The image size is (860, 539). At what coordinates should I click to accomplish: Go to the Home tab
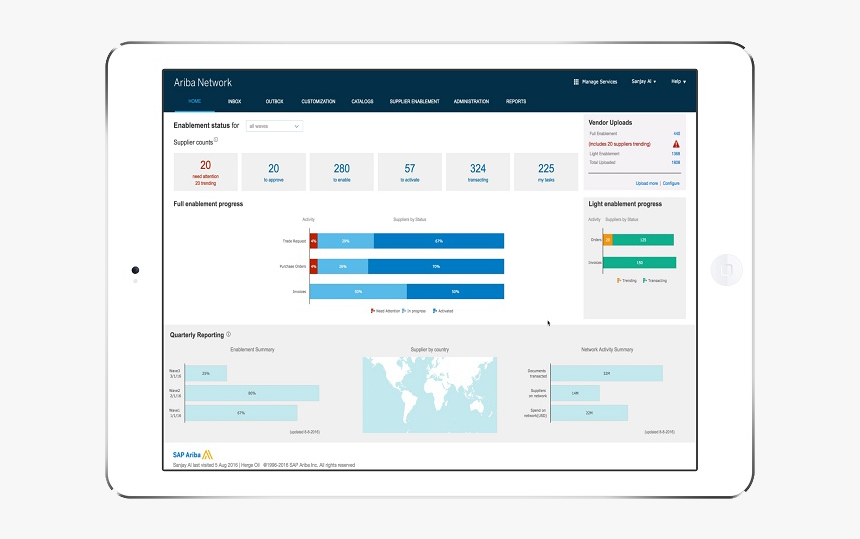point(195,101)
